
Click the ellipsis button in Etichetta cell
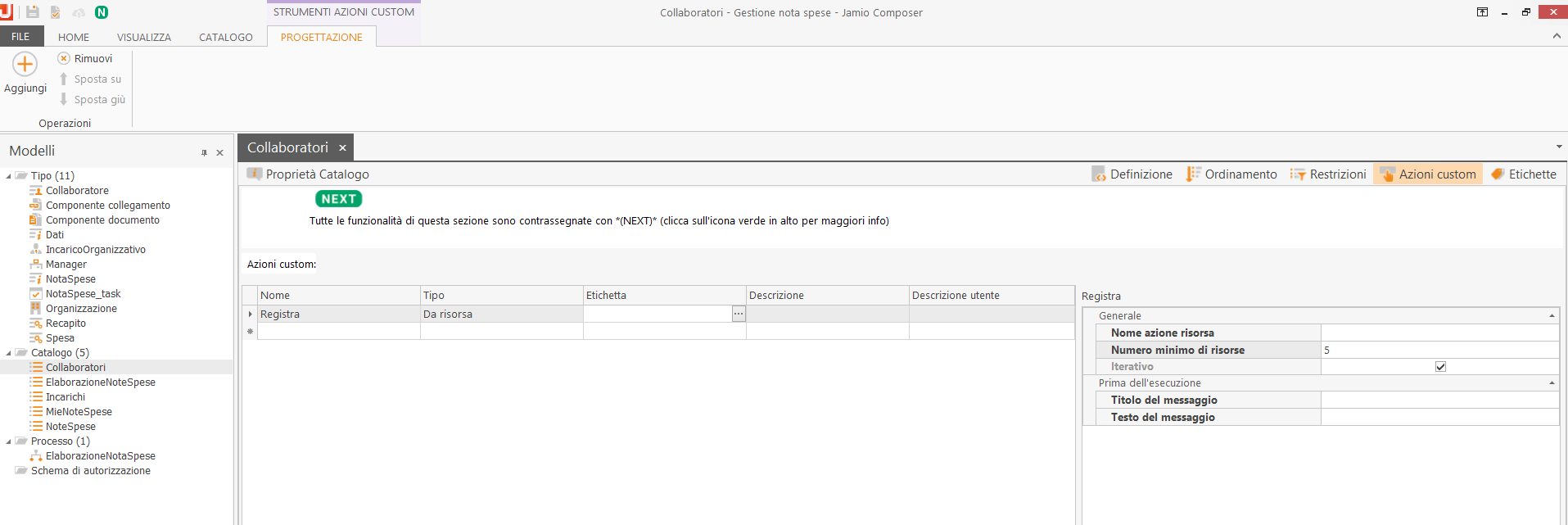(x=739, y=314)
